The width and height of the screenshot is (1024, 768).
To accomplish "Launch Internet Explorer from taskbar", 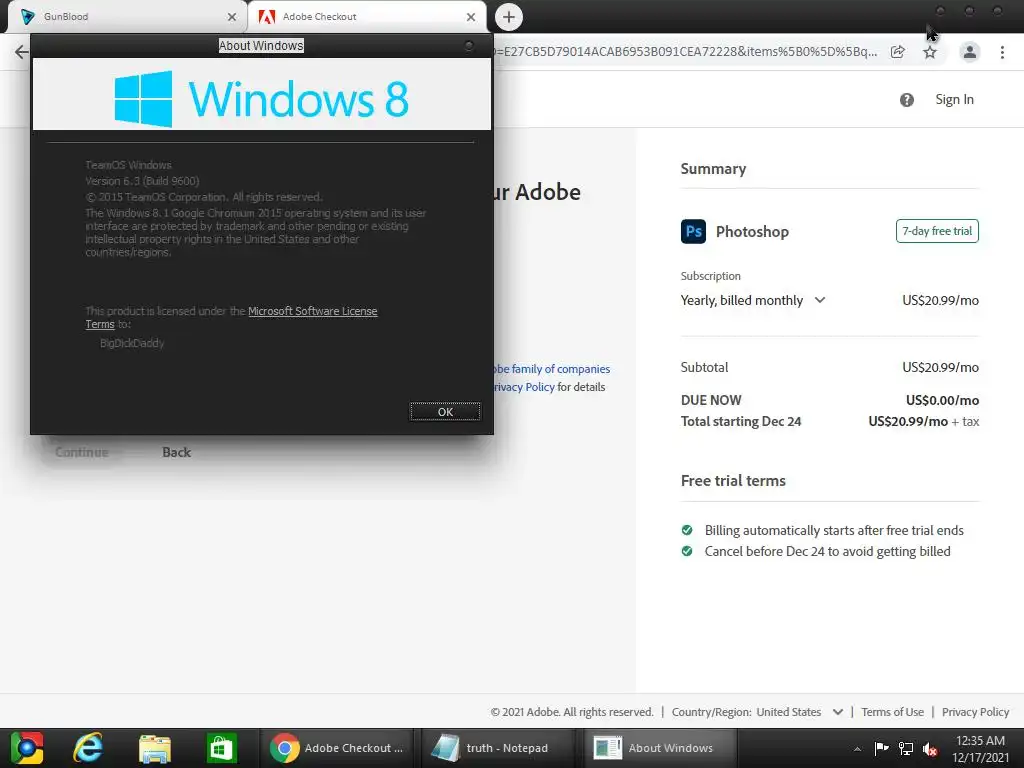I will click(x=88, y=748).
